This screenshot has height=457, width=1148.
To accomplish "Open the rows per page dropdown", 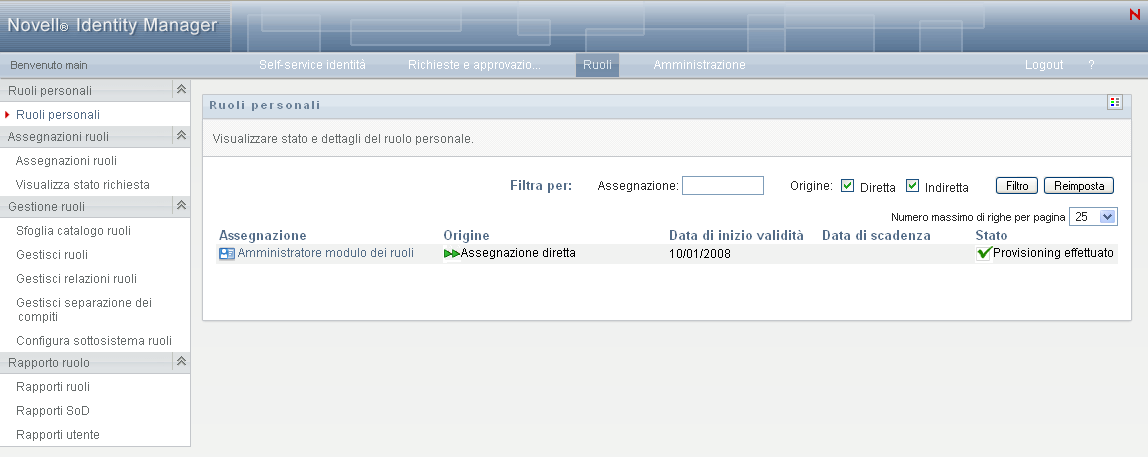I will tap(1093, 217).
